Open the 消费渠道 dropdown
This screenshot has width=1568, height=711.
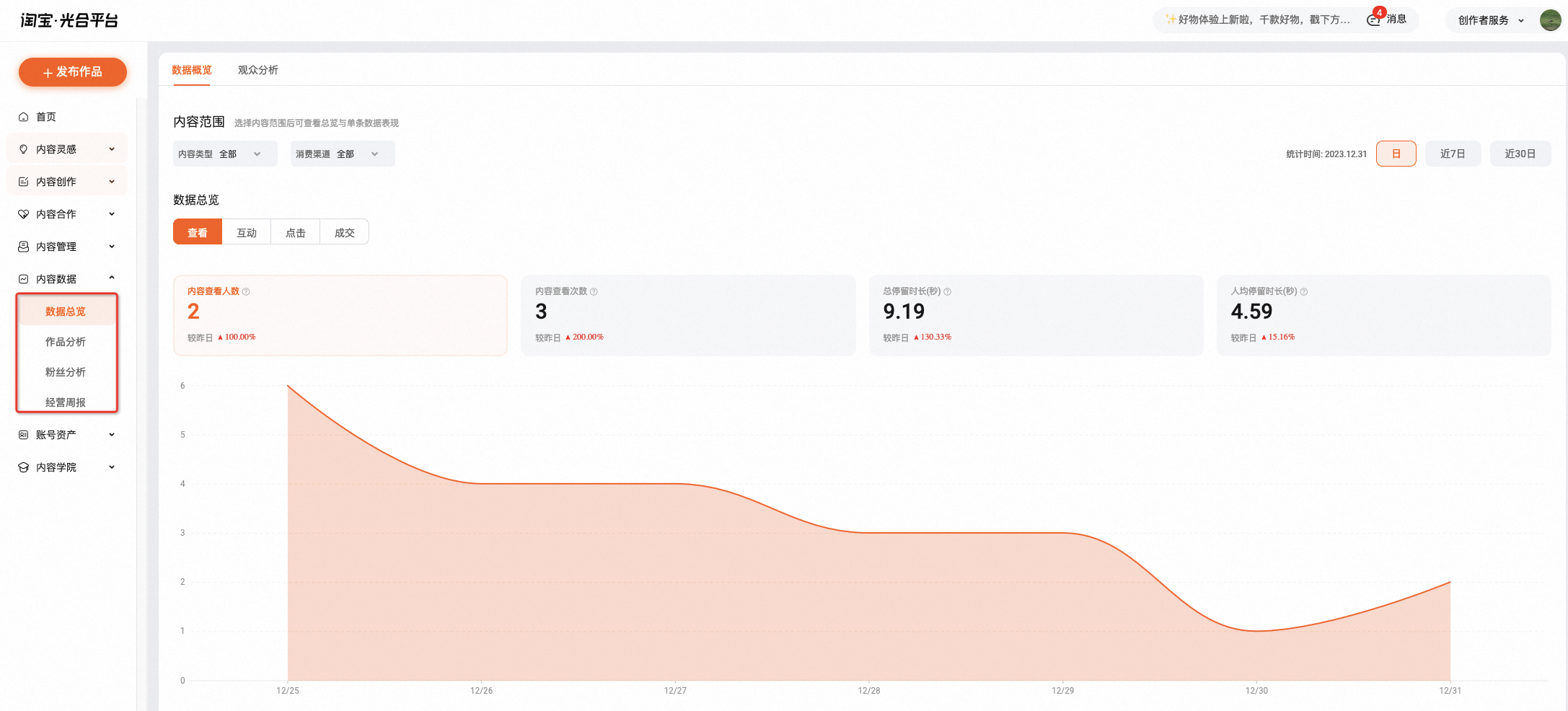(x=343, y=154)
